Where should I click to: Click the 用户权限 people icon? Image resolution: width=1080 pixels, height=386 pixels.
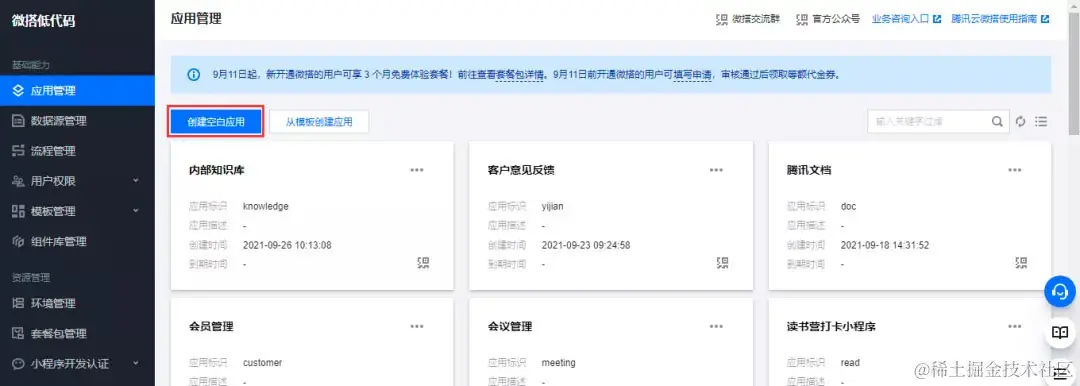[19, 181]
